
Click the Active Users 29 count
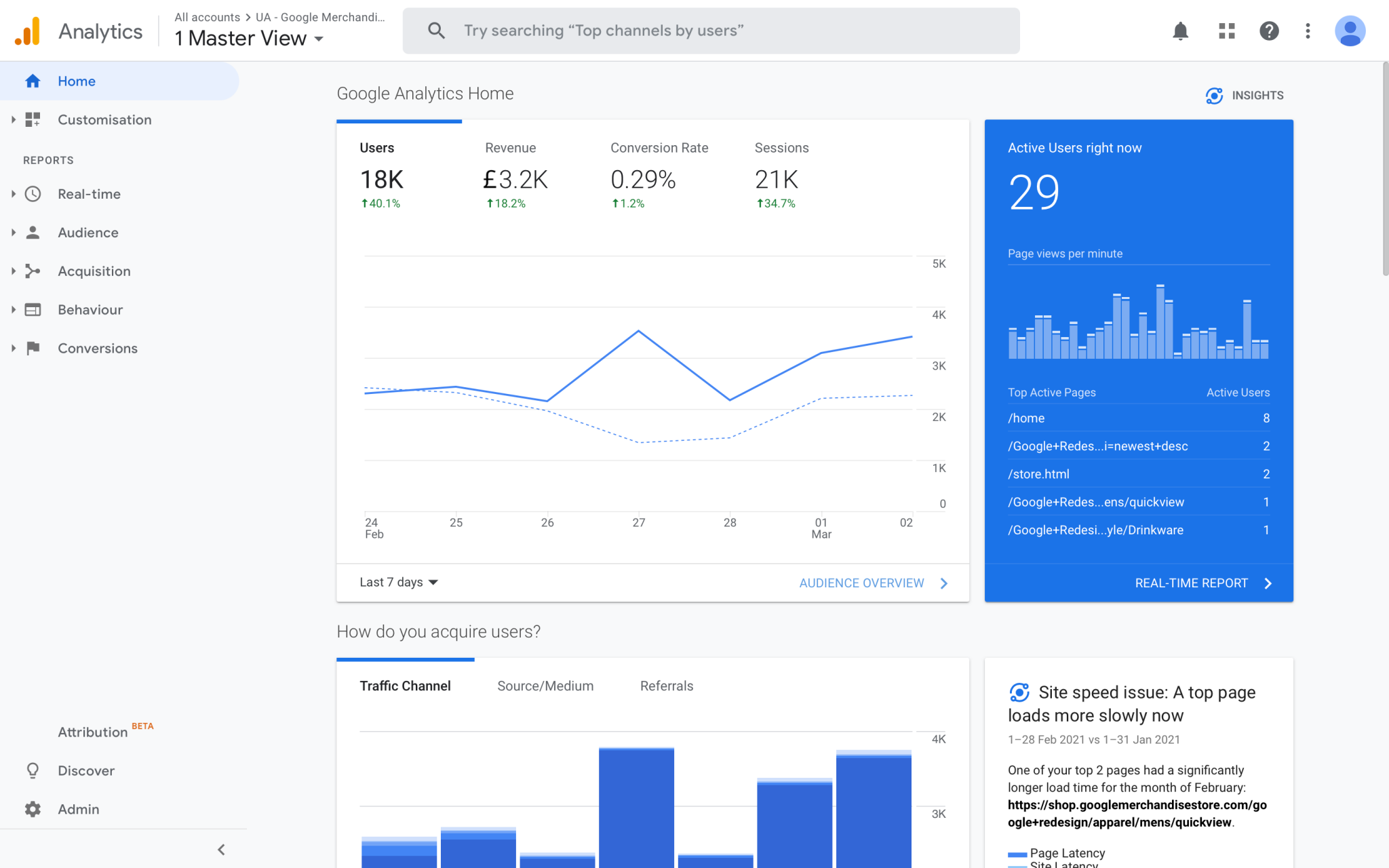1034,193
